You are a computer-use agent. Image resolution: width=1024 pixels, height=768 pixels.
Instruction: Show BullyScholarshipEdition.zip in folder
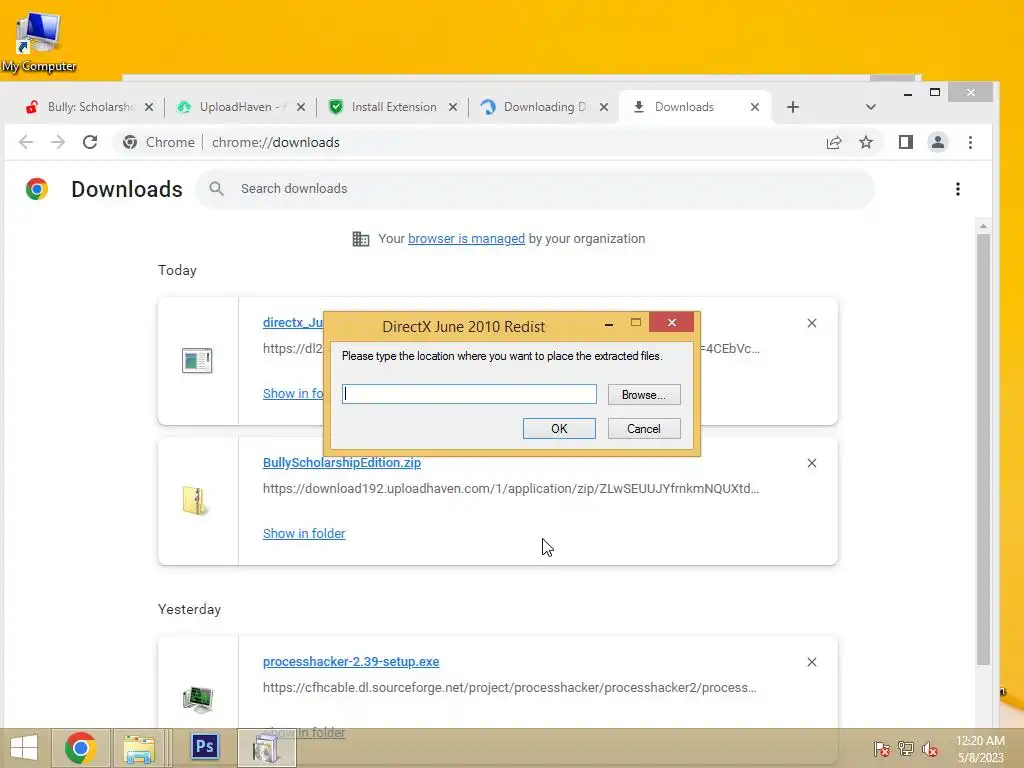[x=304, y=534]
